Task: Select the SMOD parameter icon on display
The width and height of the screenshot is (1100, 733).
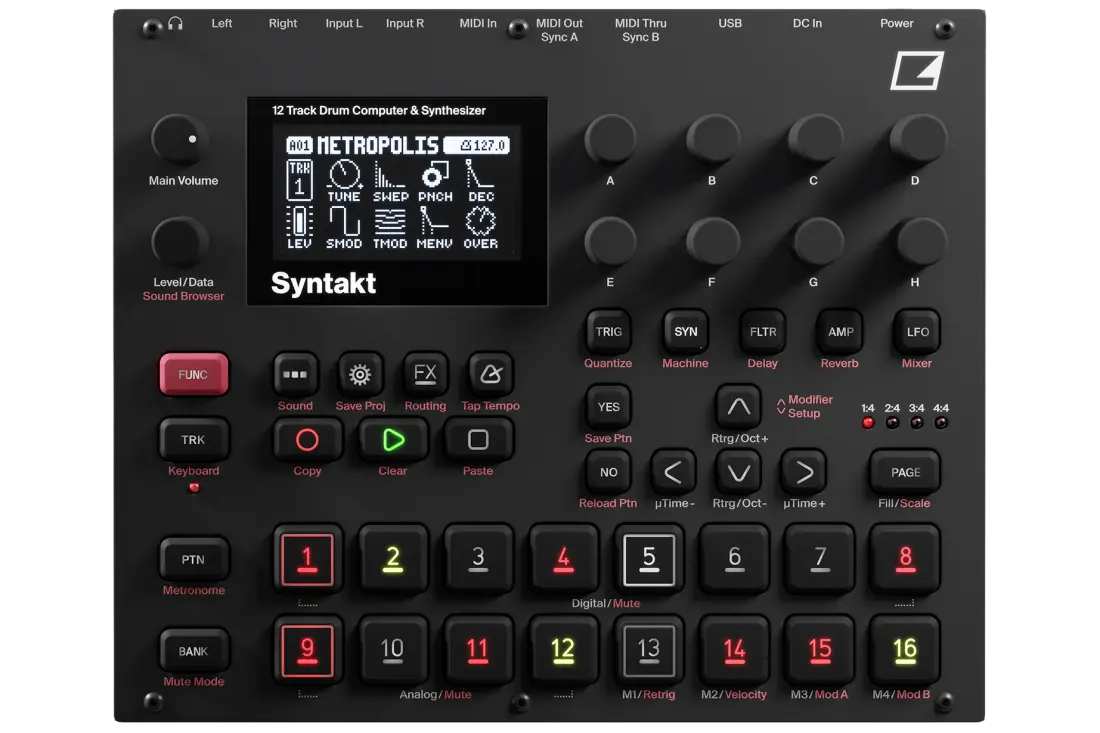Action: pos(344,227)
